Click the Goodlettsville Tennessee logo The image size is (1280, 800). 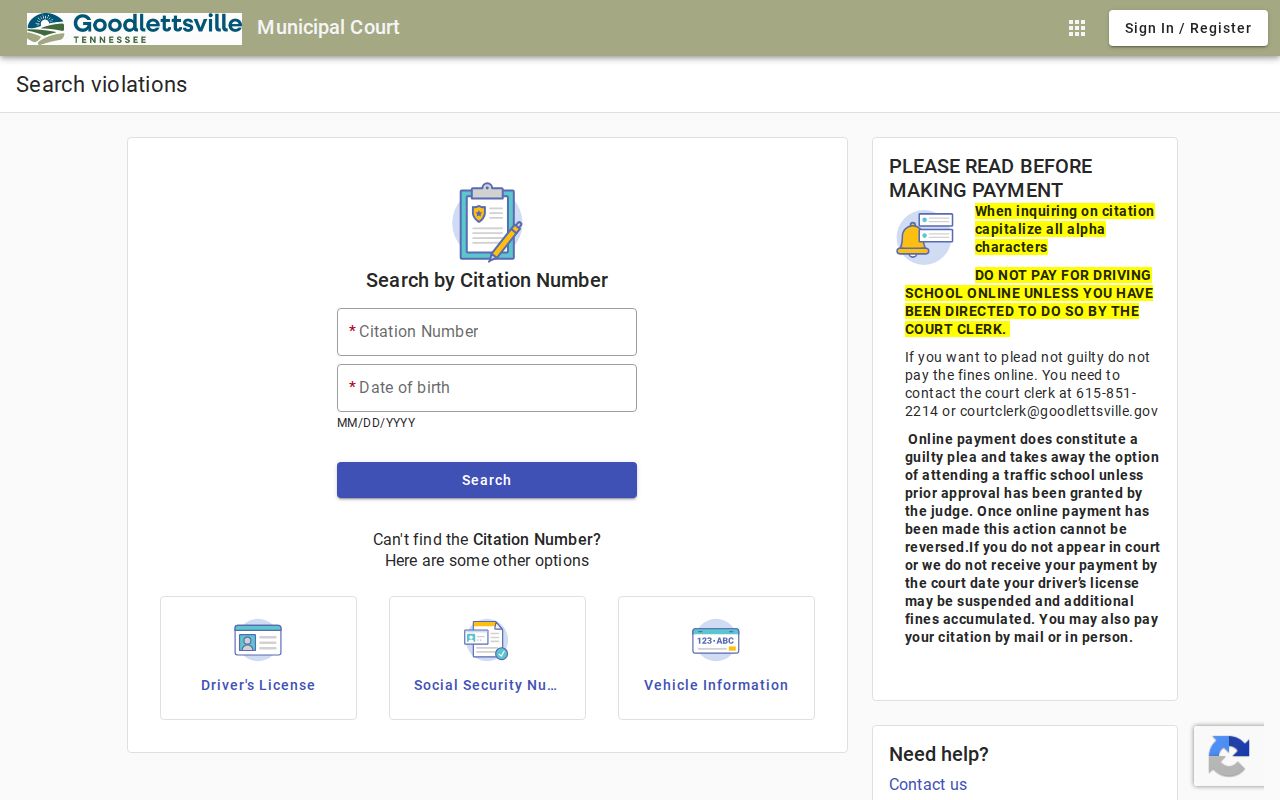tap(134, 28)
